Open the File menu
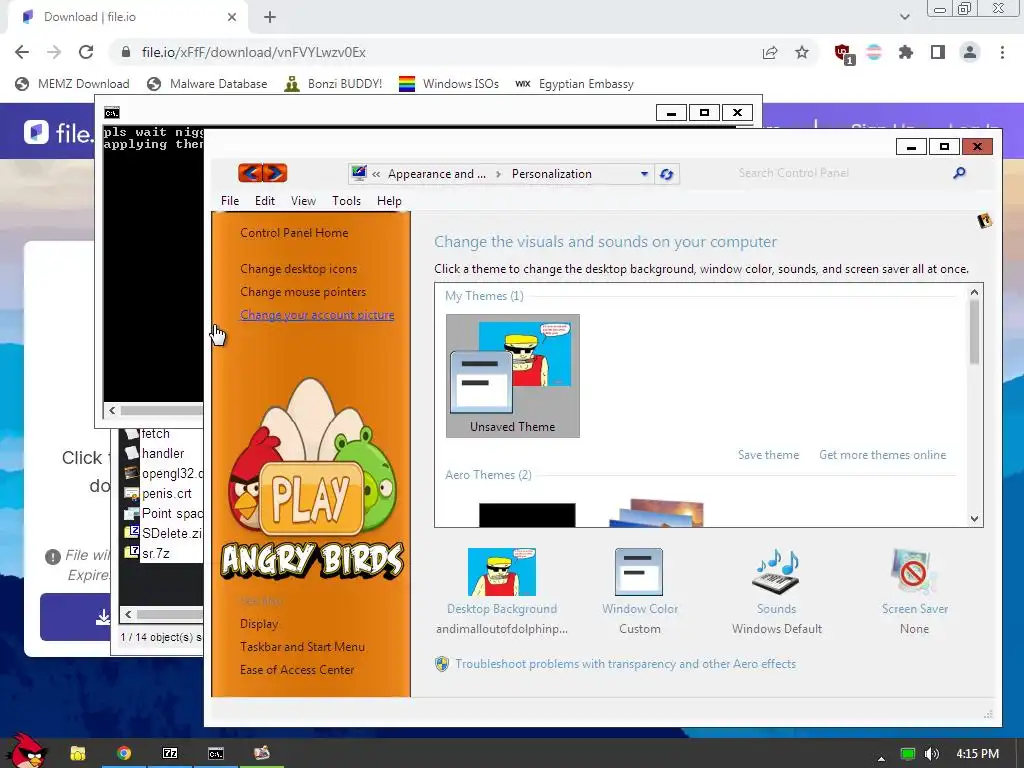 [x=230, y=201]
